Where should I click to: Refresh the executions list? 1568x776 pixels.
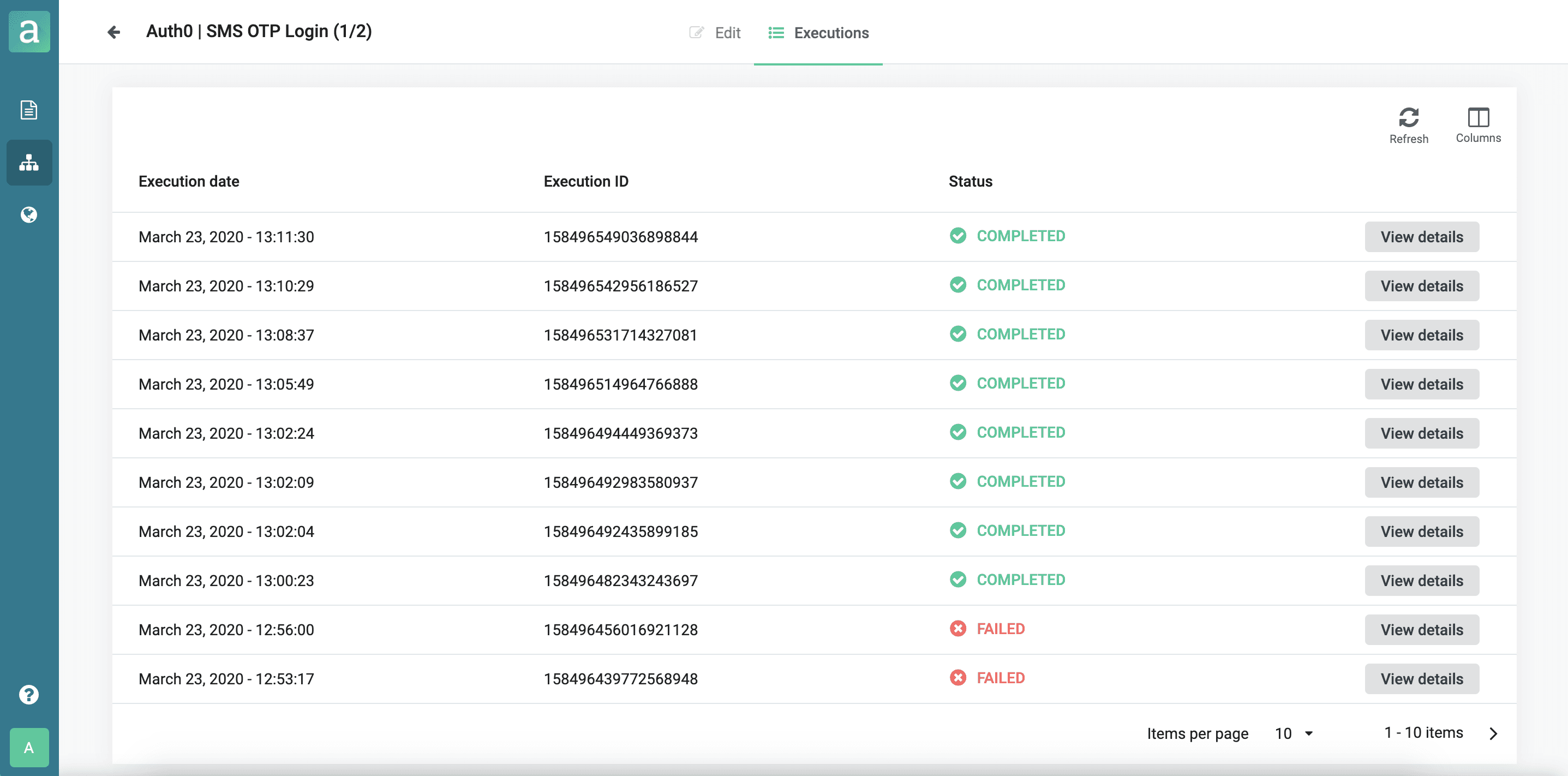[x=1409, y=126]
